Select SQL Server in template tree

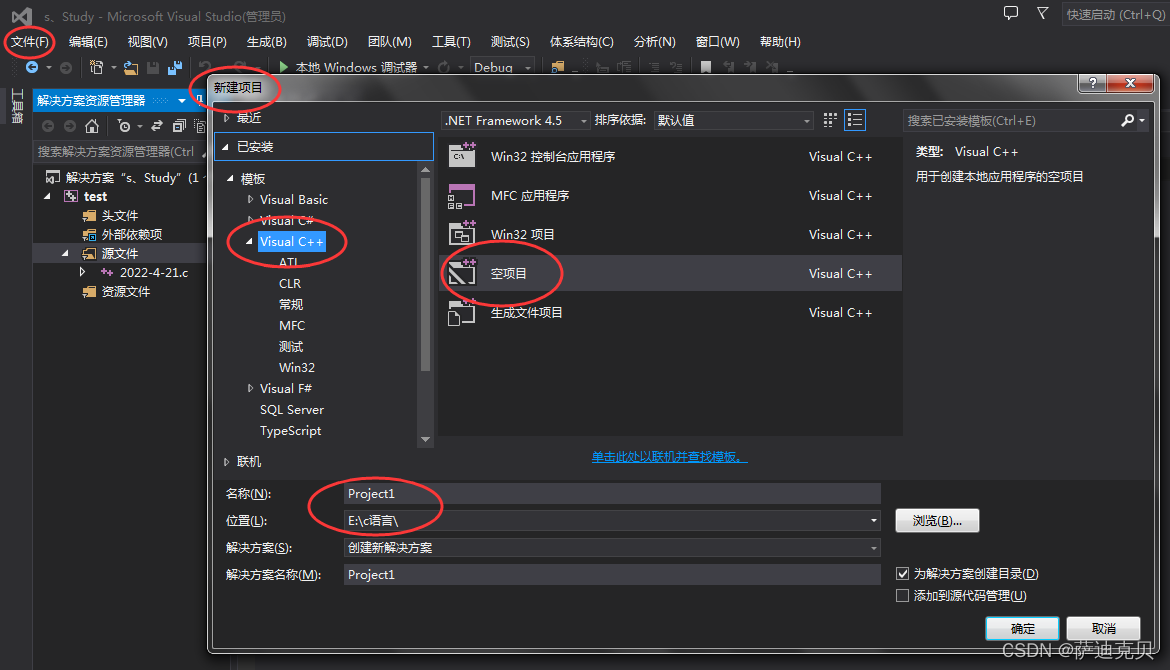pos(292,410)
